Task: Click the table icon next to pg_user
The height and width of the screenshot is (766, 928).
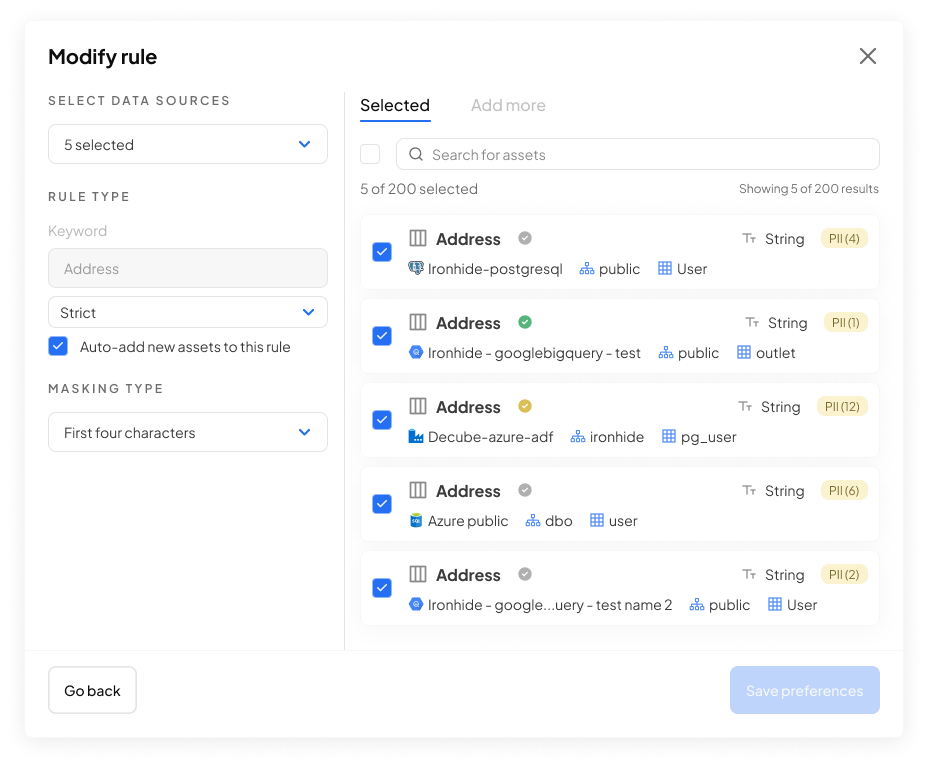Action: pyautogui.click(x=669, y=437)
